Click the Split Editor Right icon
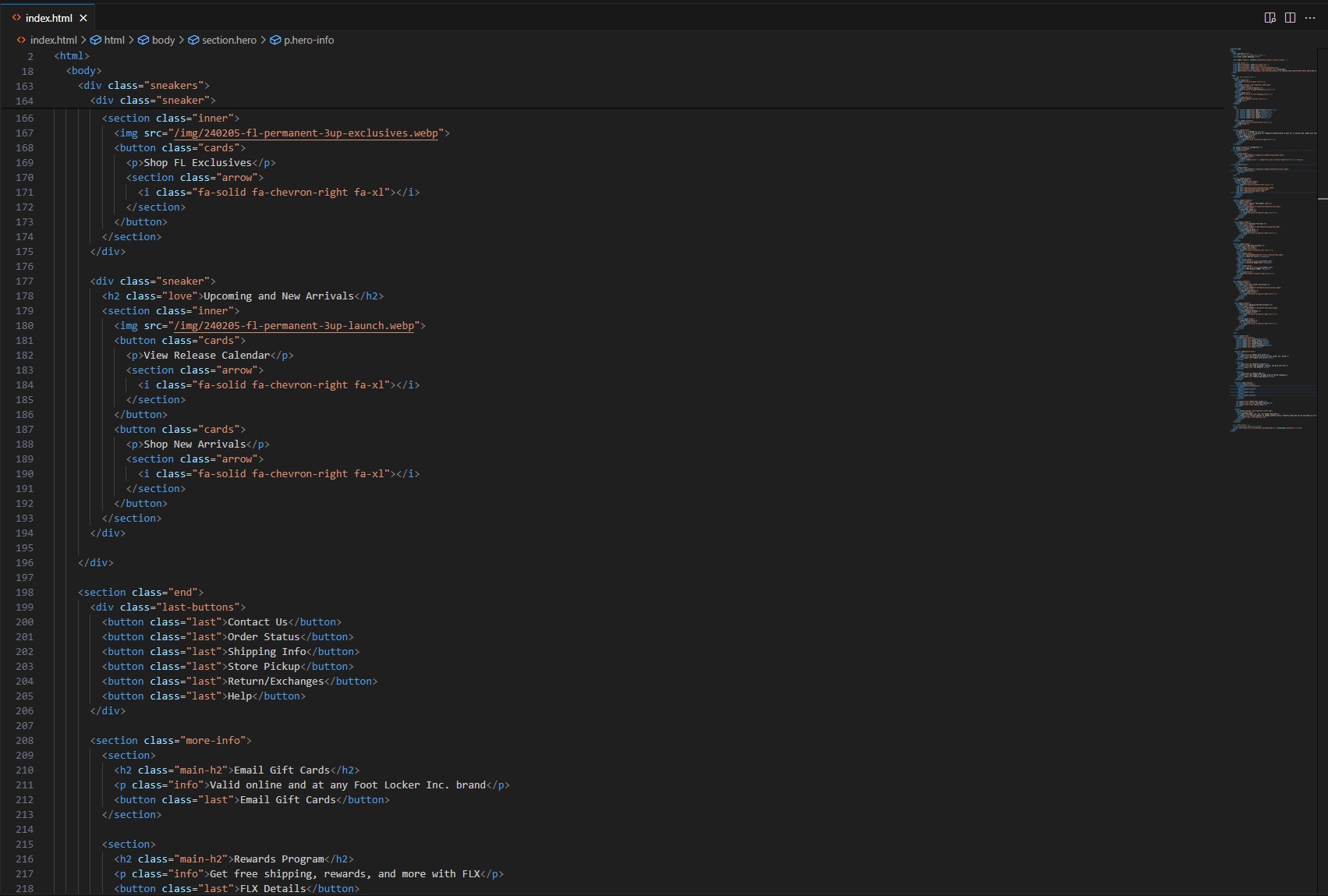This screenshot has width=1328, height=896. click(1290, 18)
